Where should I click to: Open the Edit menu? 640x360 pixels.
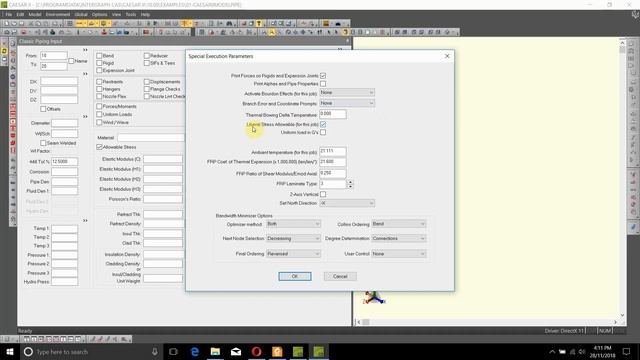click(x=20, y=14)
